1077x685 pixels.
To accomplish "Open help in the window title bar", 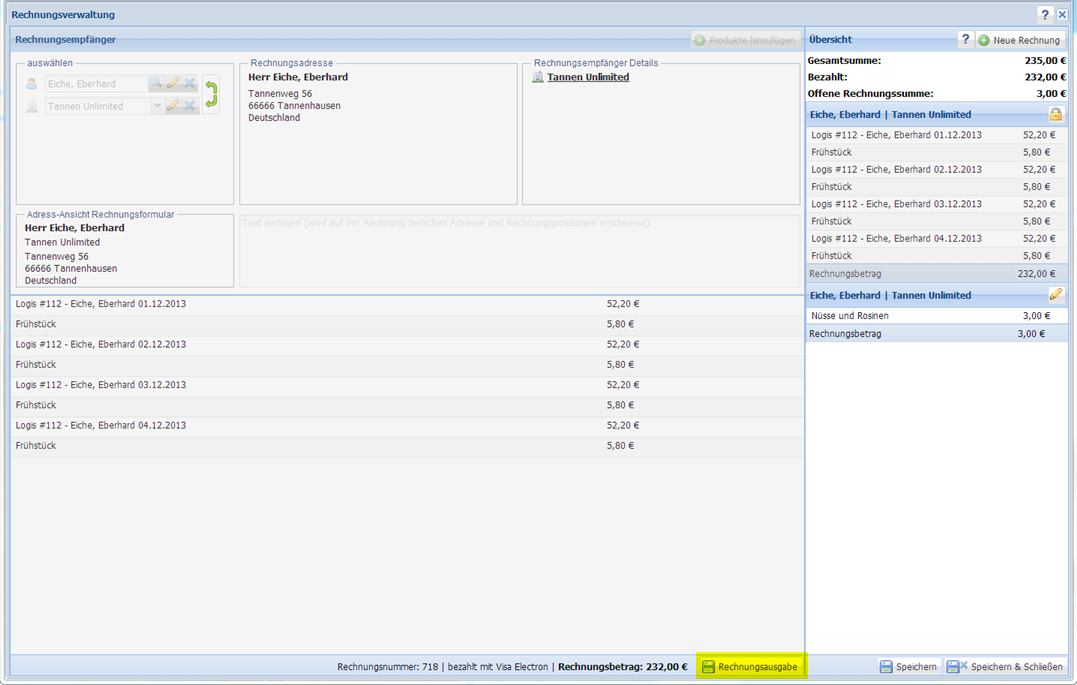I will pos(1045,15).
